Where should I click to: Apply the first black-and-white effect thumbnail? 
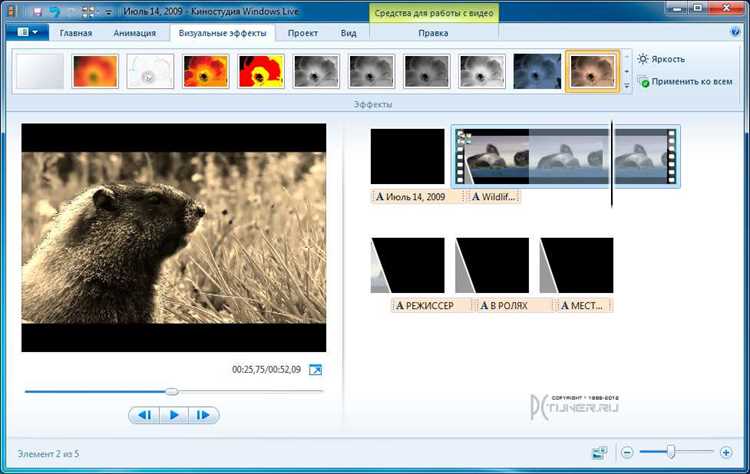[x=316, y=71]
